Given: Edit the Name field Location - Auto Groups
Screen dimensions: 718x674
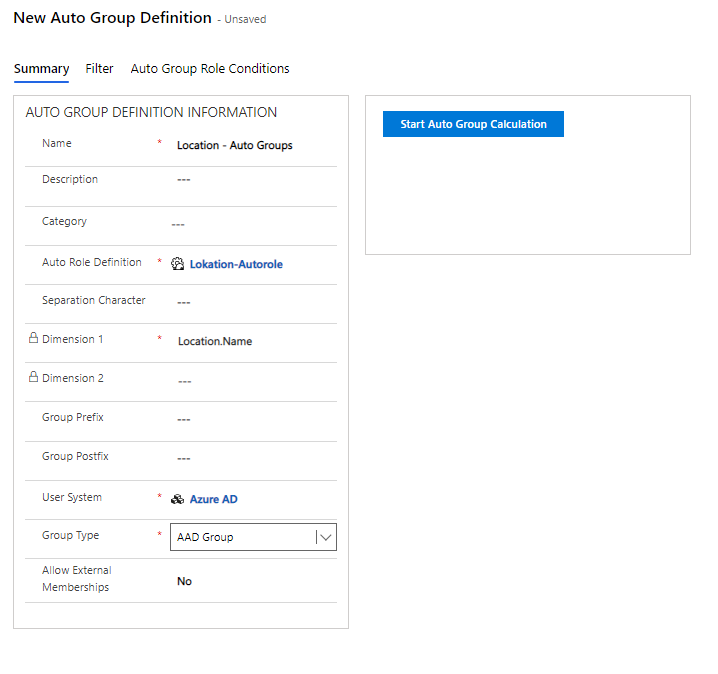Looking at the screenshot, I should tap(235, 145).
